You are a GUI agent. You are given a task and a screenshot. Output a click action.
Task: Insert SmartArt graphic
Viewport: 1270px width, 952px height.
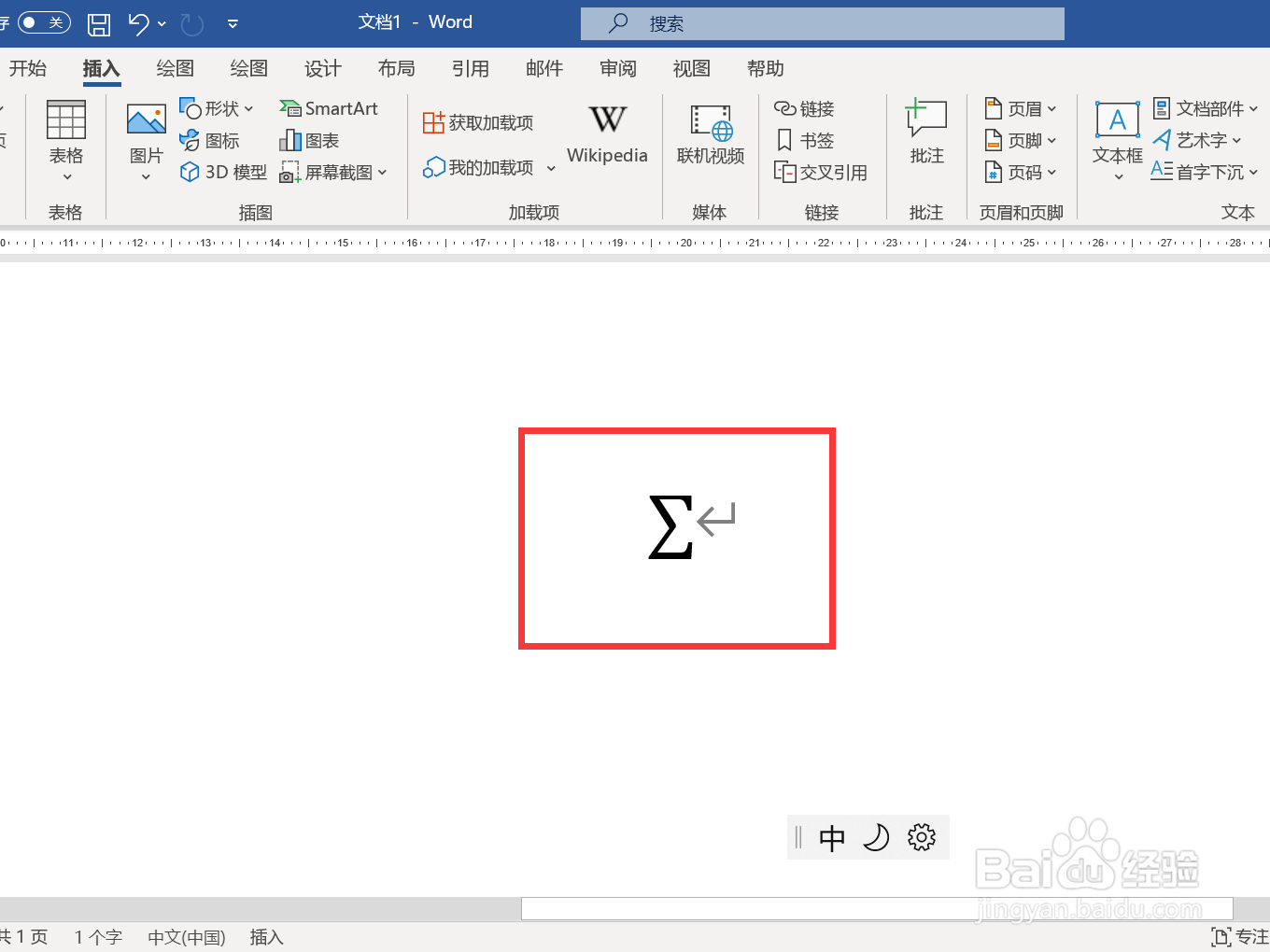pyautogui.click(x=329, y=108)
